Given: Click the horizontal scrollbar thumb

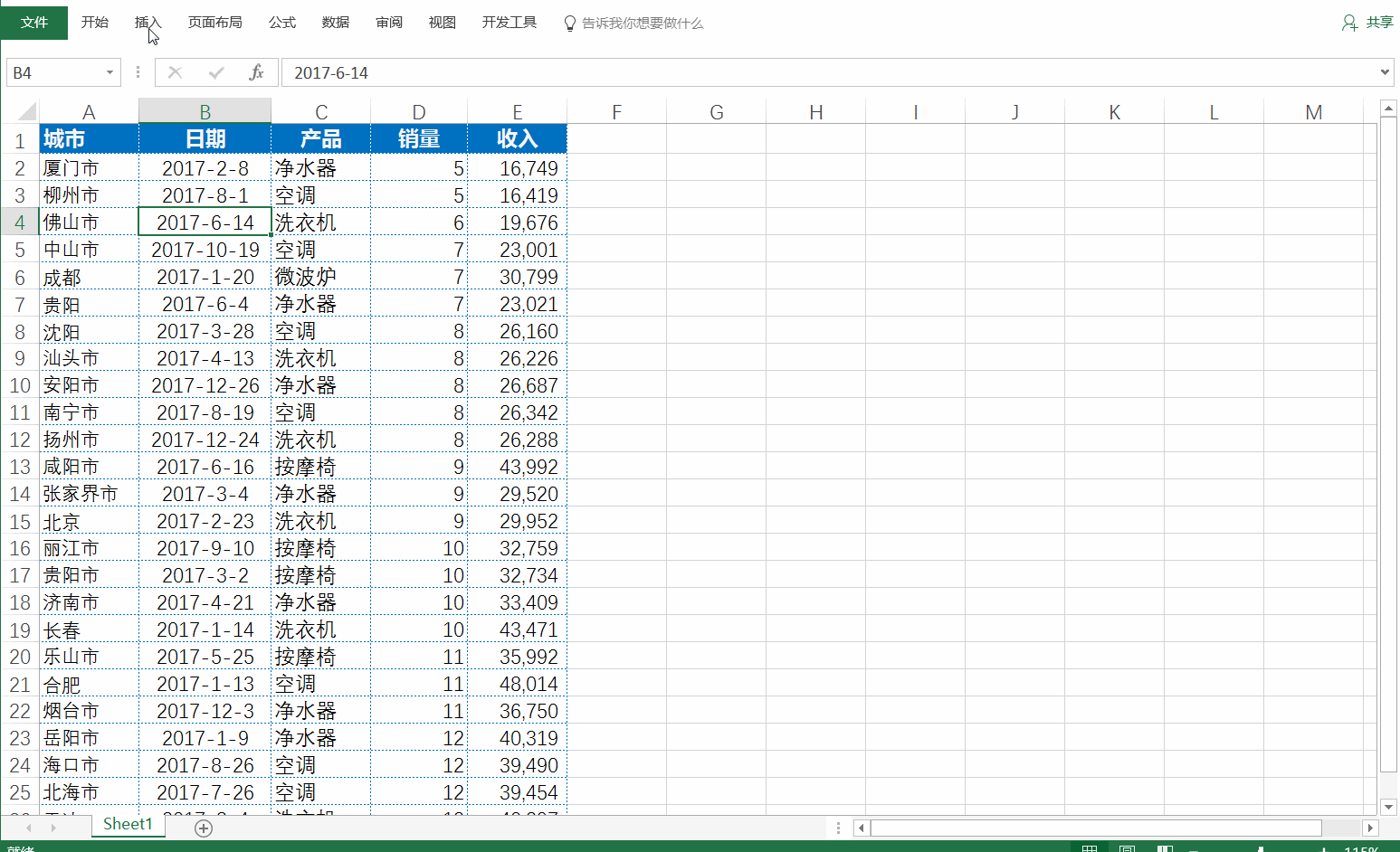Looking at the screenshot, I should [1096, 828].
